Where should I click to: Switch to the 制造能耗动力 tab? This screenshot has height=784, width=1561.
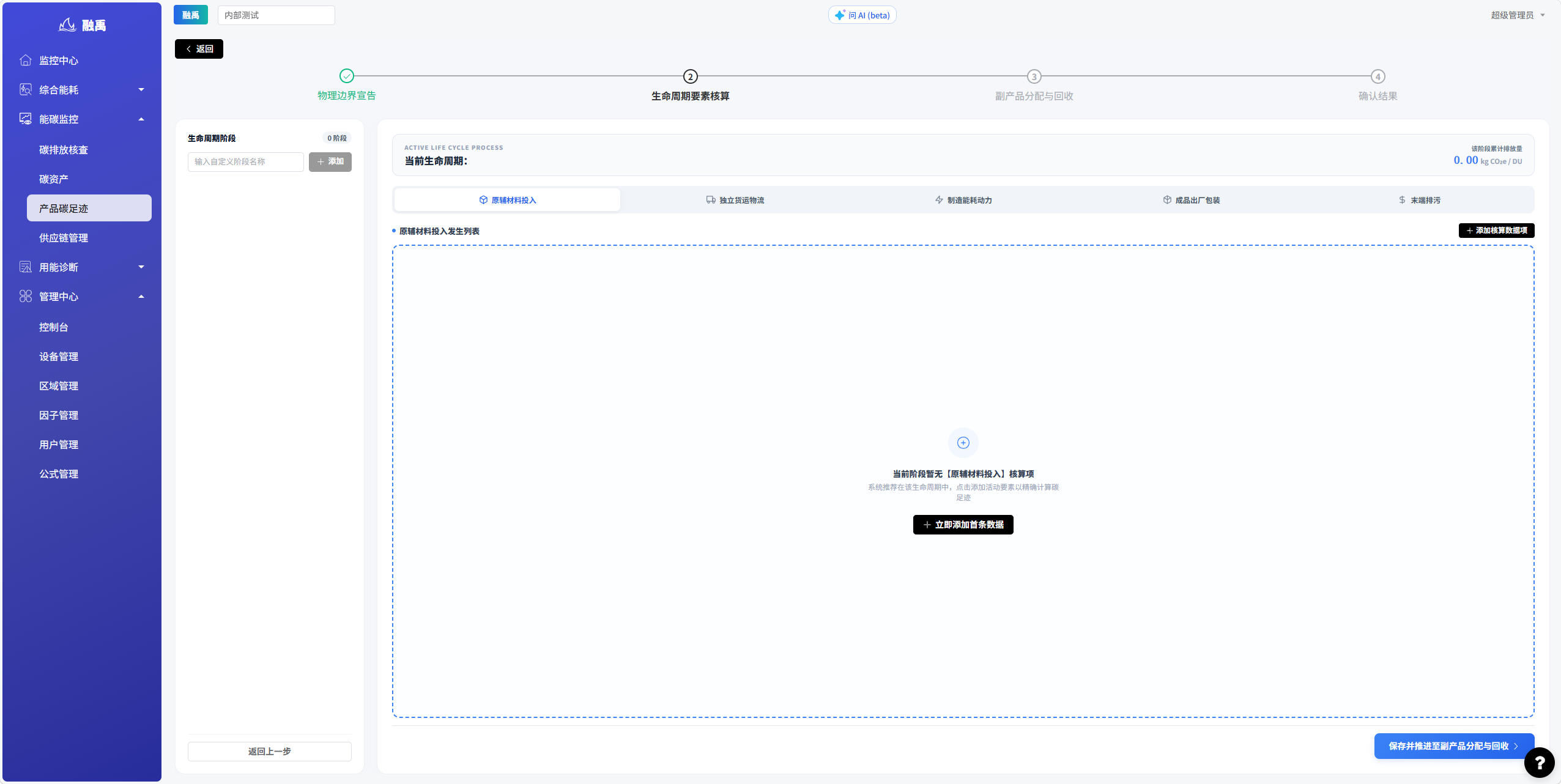tap(963, 200)
